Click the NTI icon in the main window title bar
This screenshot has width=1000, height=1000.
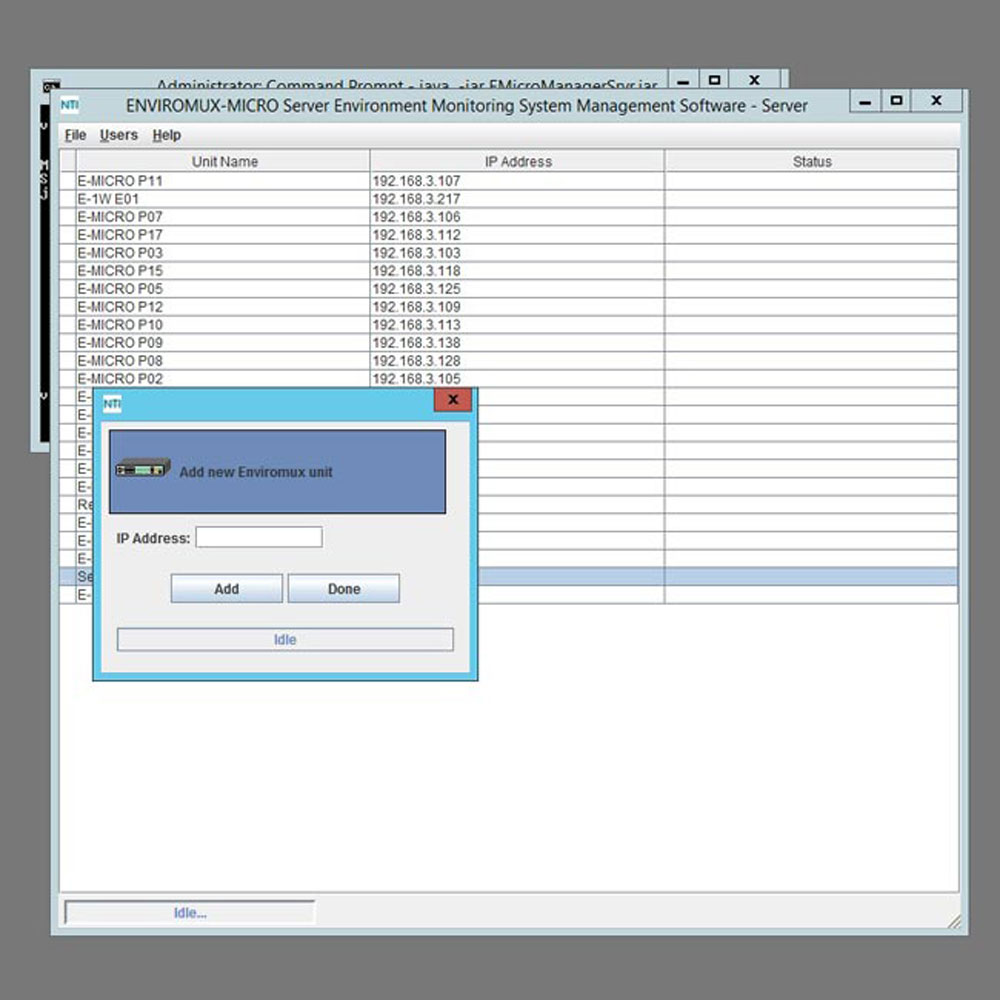click(70, 105)
